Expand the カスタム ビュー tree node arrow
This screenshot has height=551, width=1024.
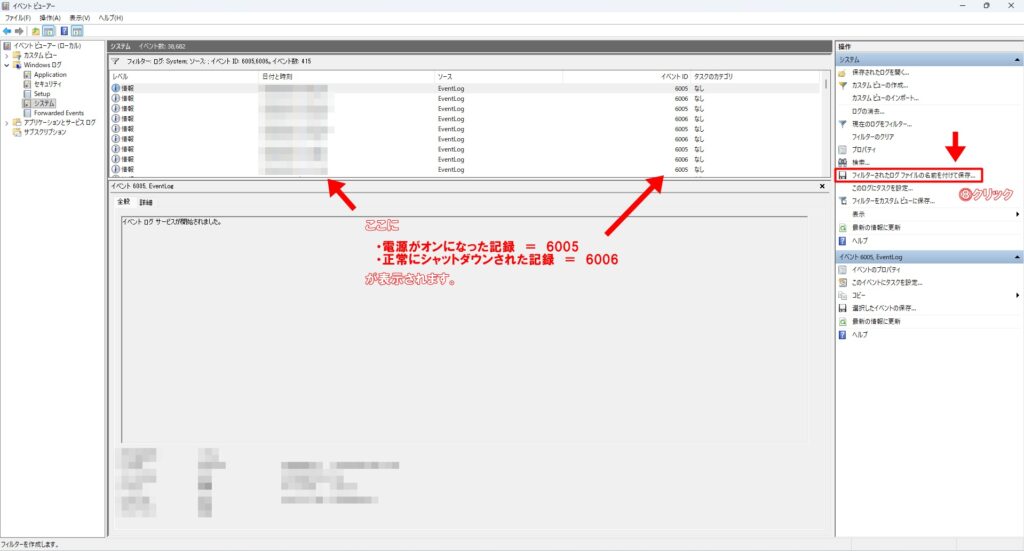pos(7,55)
